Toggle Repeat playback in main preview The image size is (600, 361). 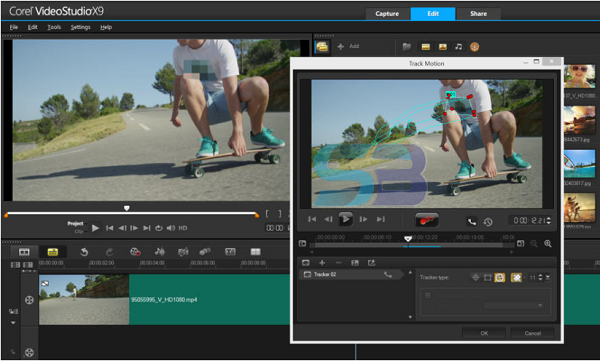tap(158, 228)
